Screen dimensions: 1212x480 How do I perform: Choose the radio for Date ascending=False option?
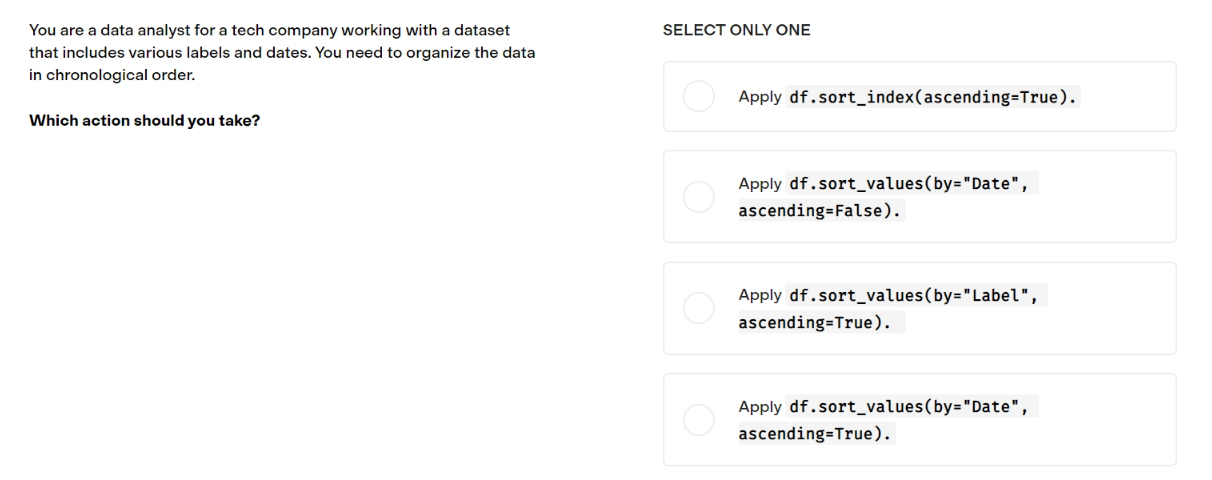(698, 197)
